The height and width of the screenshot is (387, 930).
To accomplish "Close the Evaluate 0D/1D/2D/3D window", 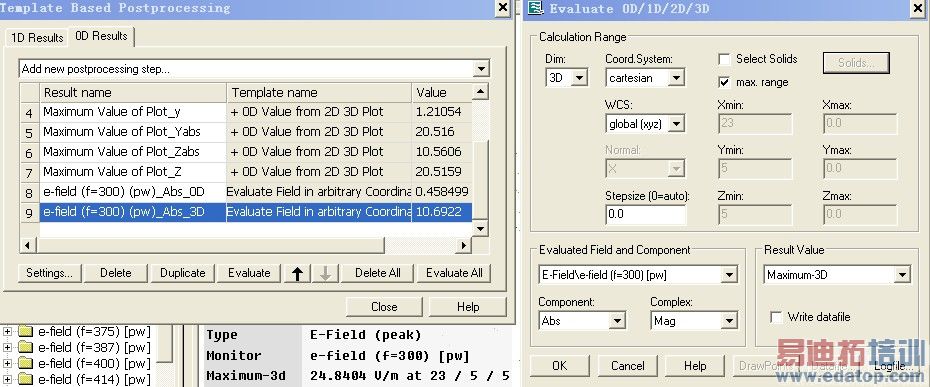I will click(917, 8).
